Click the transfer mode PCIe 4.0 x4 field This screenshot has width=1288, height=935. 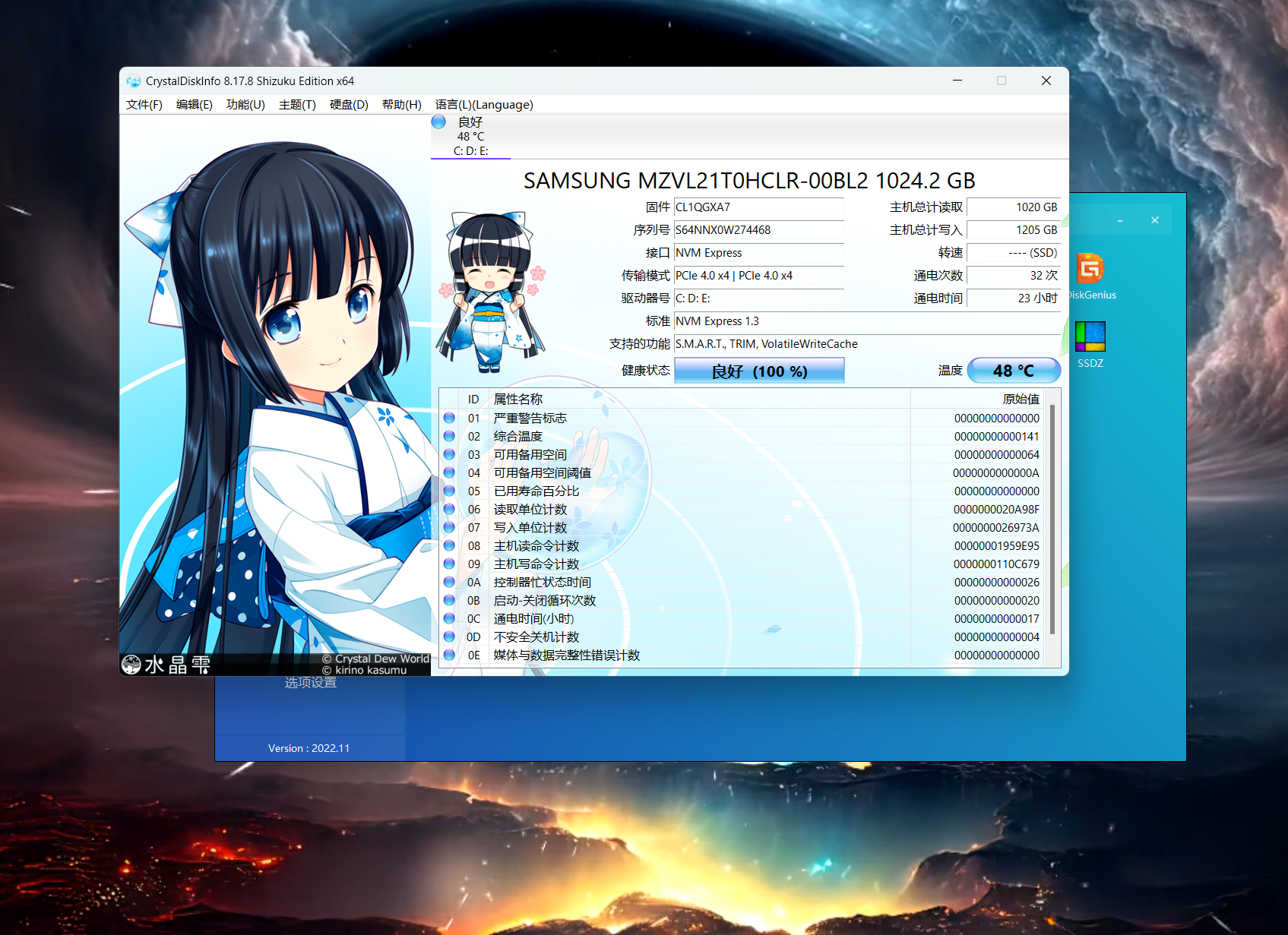click(x=759, y=276)
